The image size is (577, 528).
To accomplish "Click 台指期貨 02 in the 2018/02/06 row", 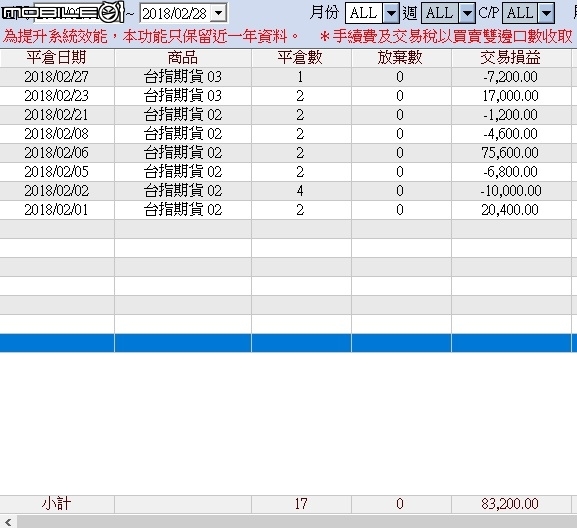I will [x=183, y=153].
